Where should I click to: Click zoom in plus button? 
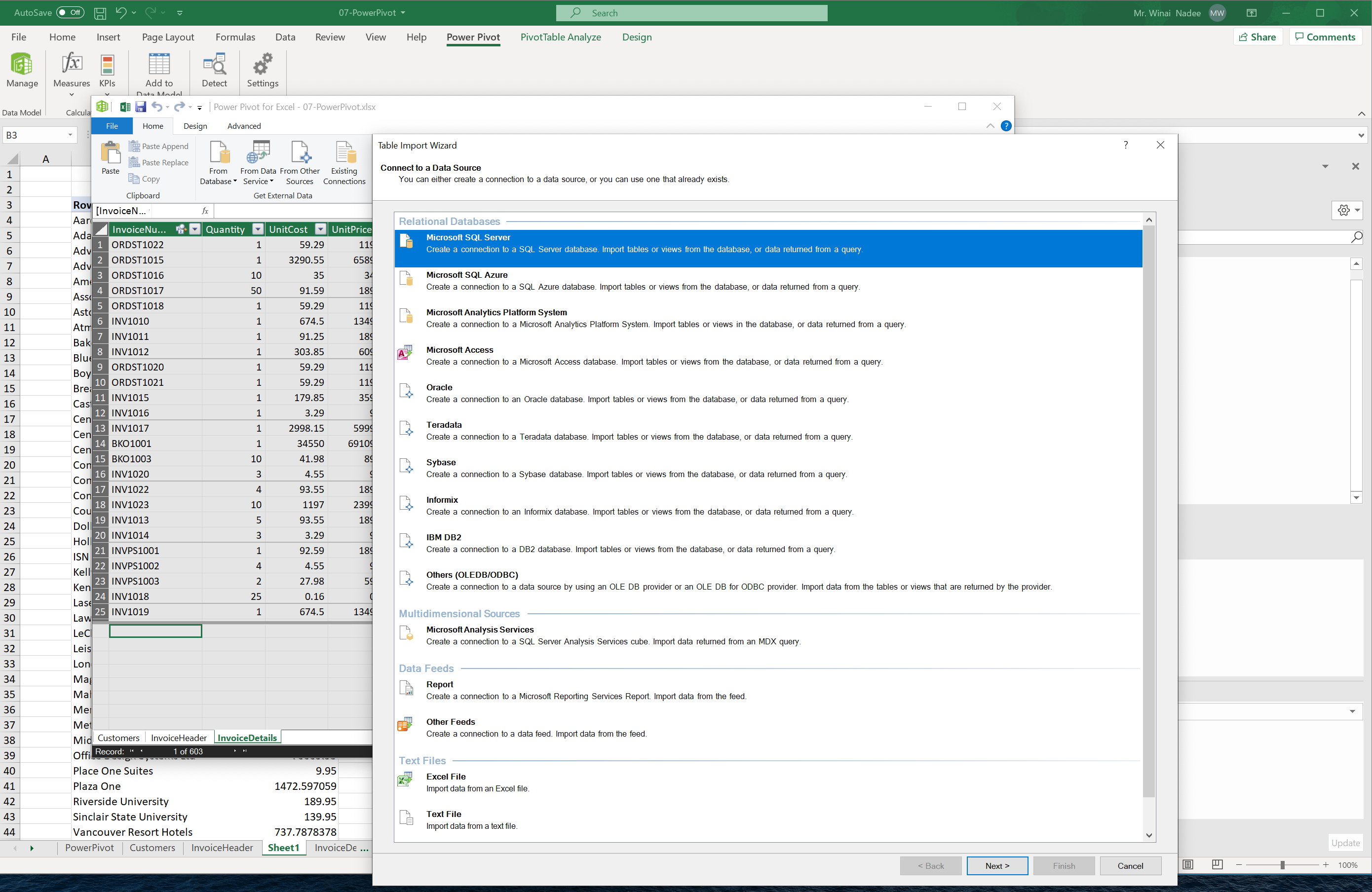[x=1325, y=865]
